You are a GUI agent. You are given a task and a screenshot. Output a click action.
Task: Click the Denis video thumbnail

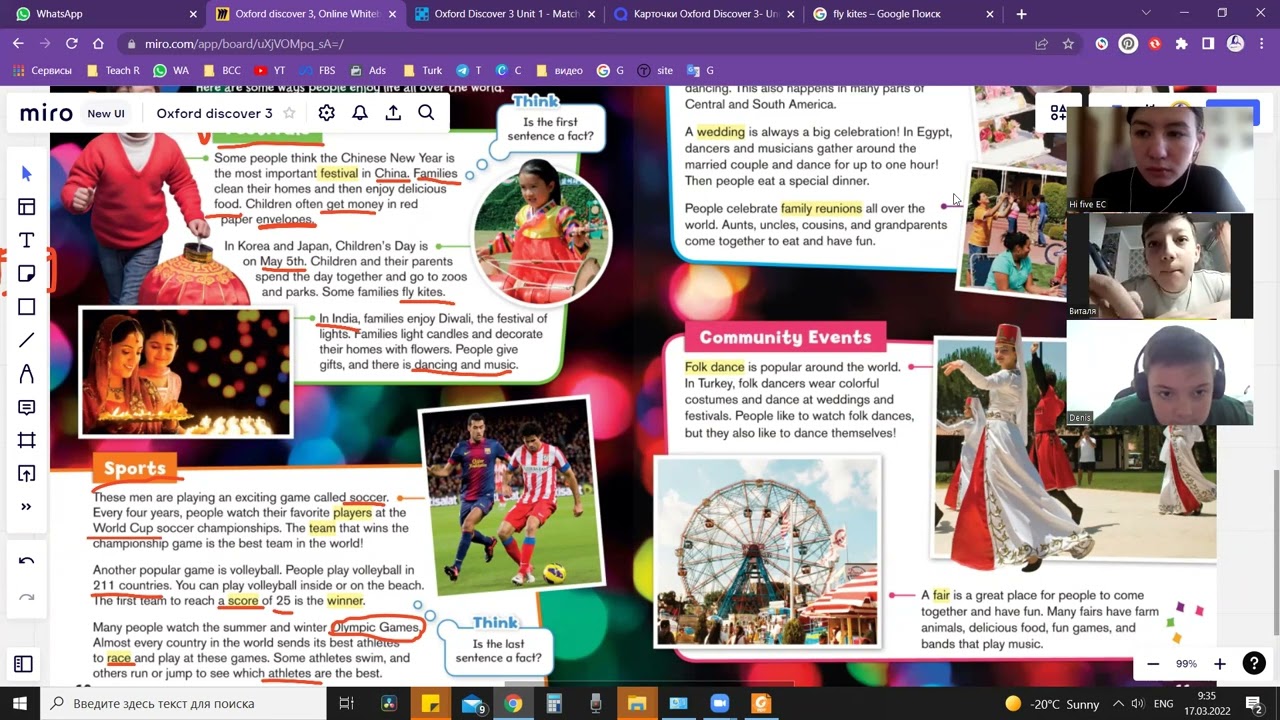coord(1159,373)
